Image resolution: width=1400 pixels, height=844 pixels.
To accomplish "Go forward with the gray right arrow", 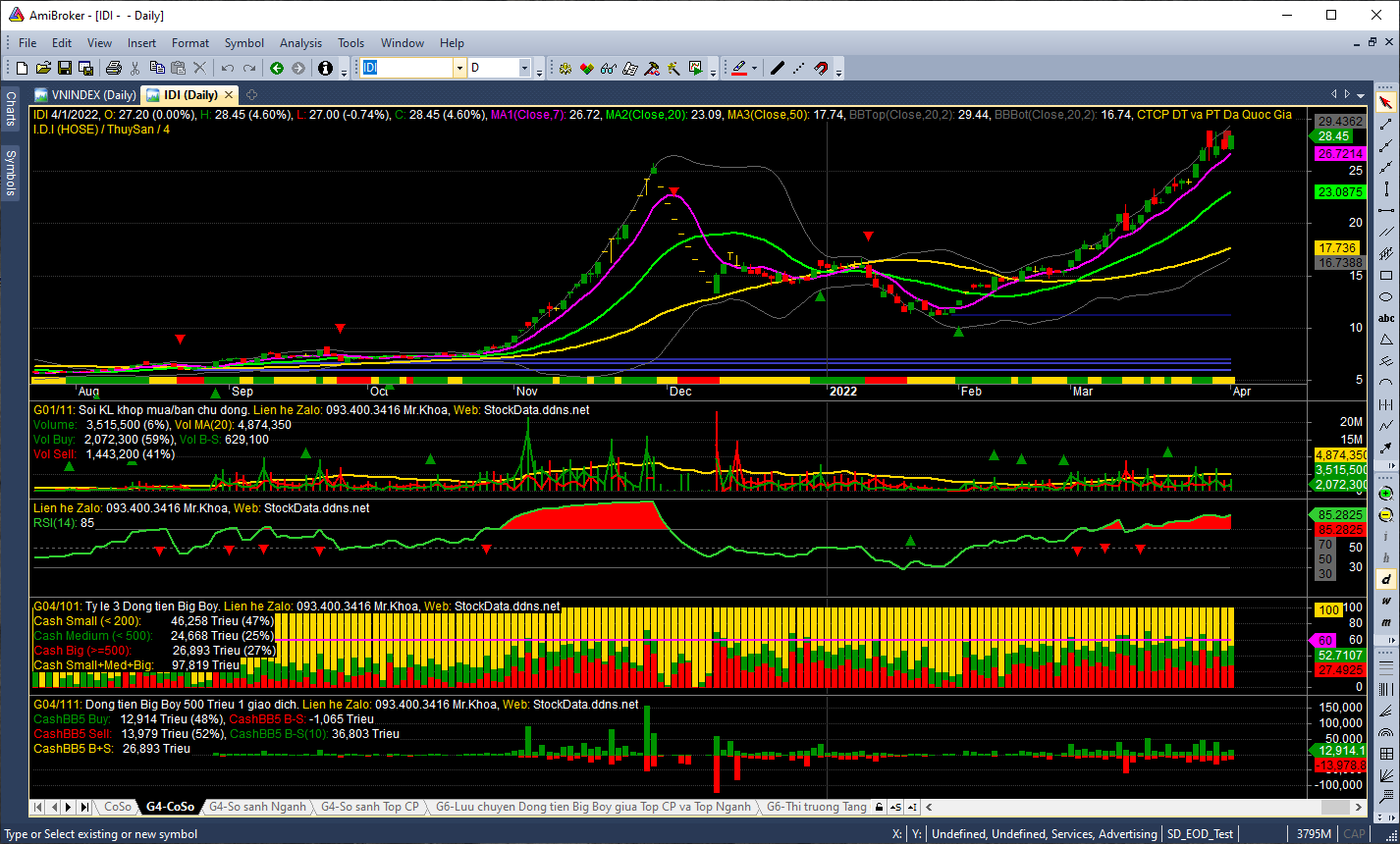I will [x=298, y=68].
